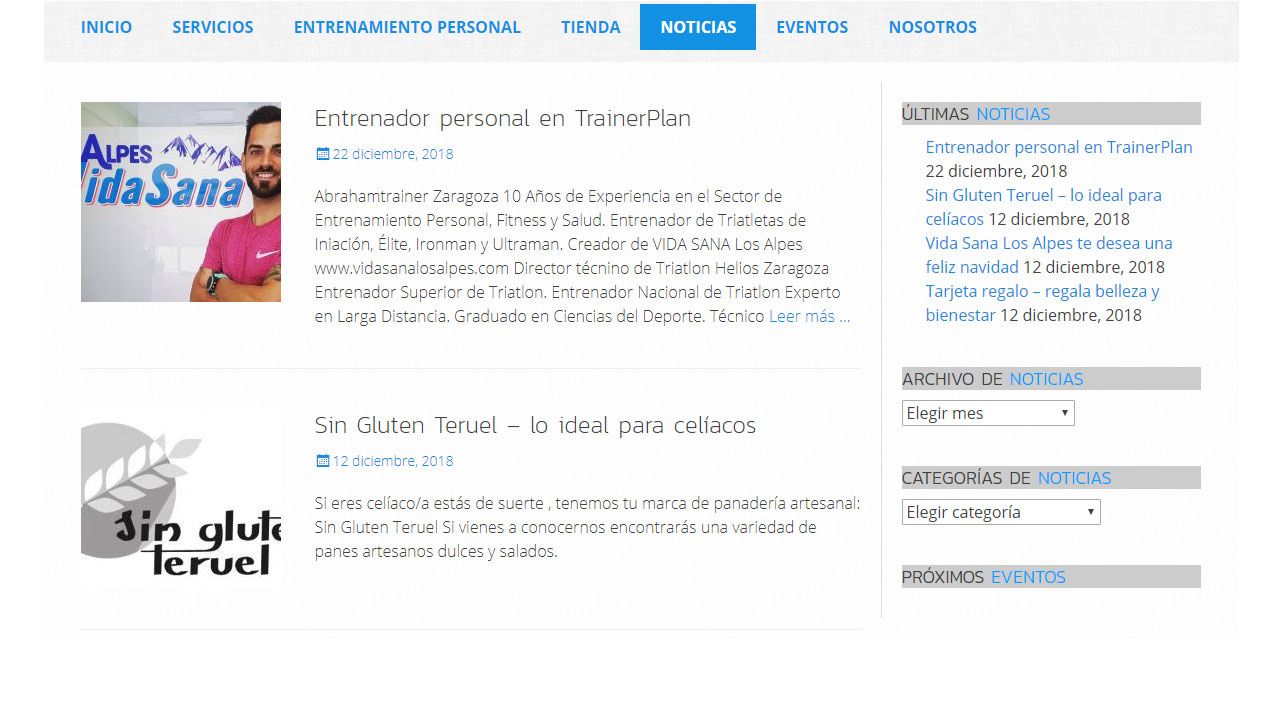The height and width of the screenshot is (720, 1280).
Task: Open the Vida Sana trainer photo thumbnail
Action: tap(181, 202)
